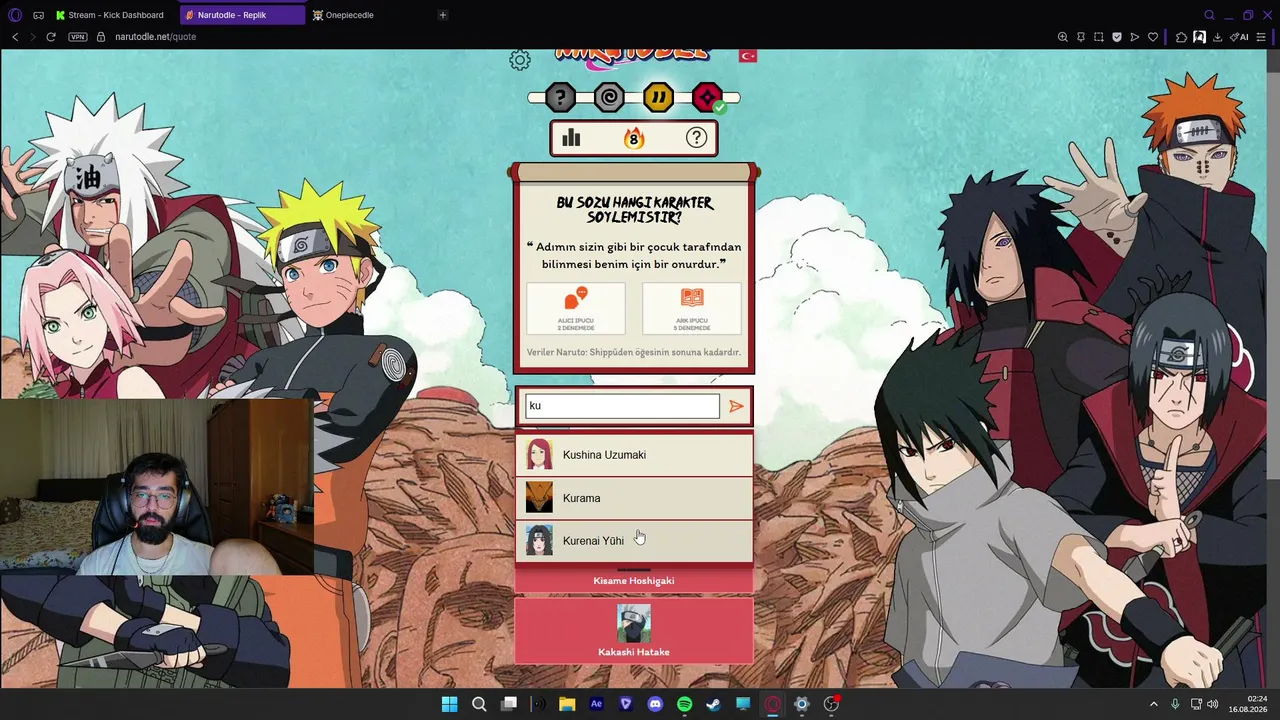Open the easy setup sliders menu
This screenshot has height=720, width=1280.
point(1261,37)
